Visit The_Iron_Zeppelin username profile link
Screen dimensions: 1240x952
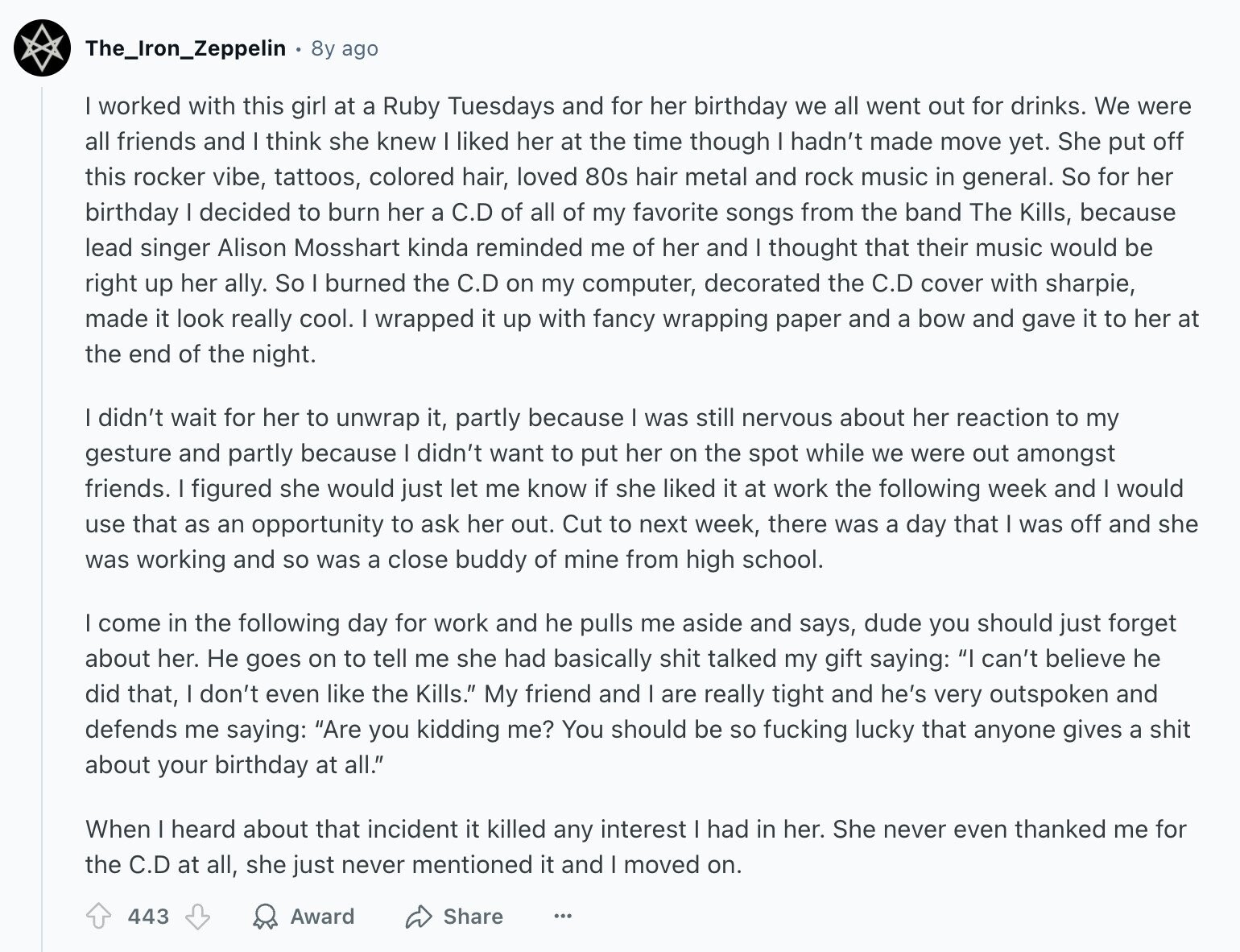point(185,48)
